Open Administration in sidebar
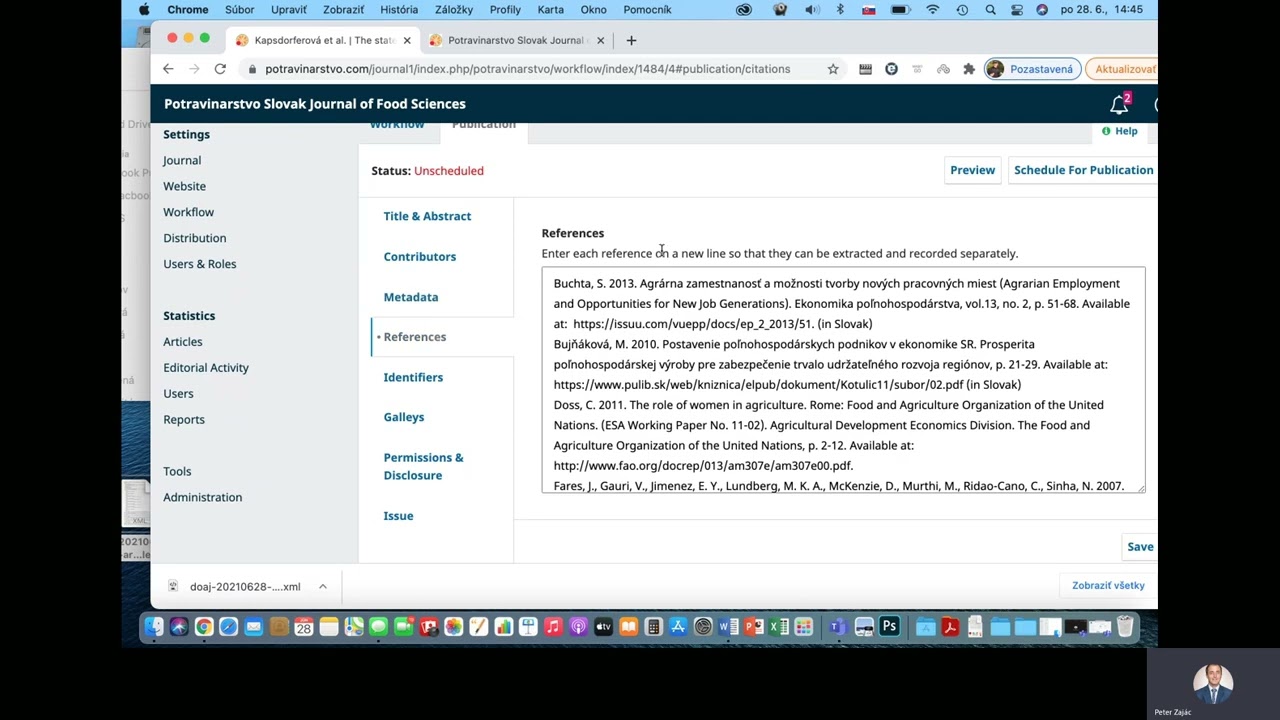This screenshot has width=1280, height=720. point(203,497)
